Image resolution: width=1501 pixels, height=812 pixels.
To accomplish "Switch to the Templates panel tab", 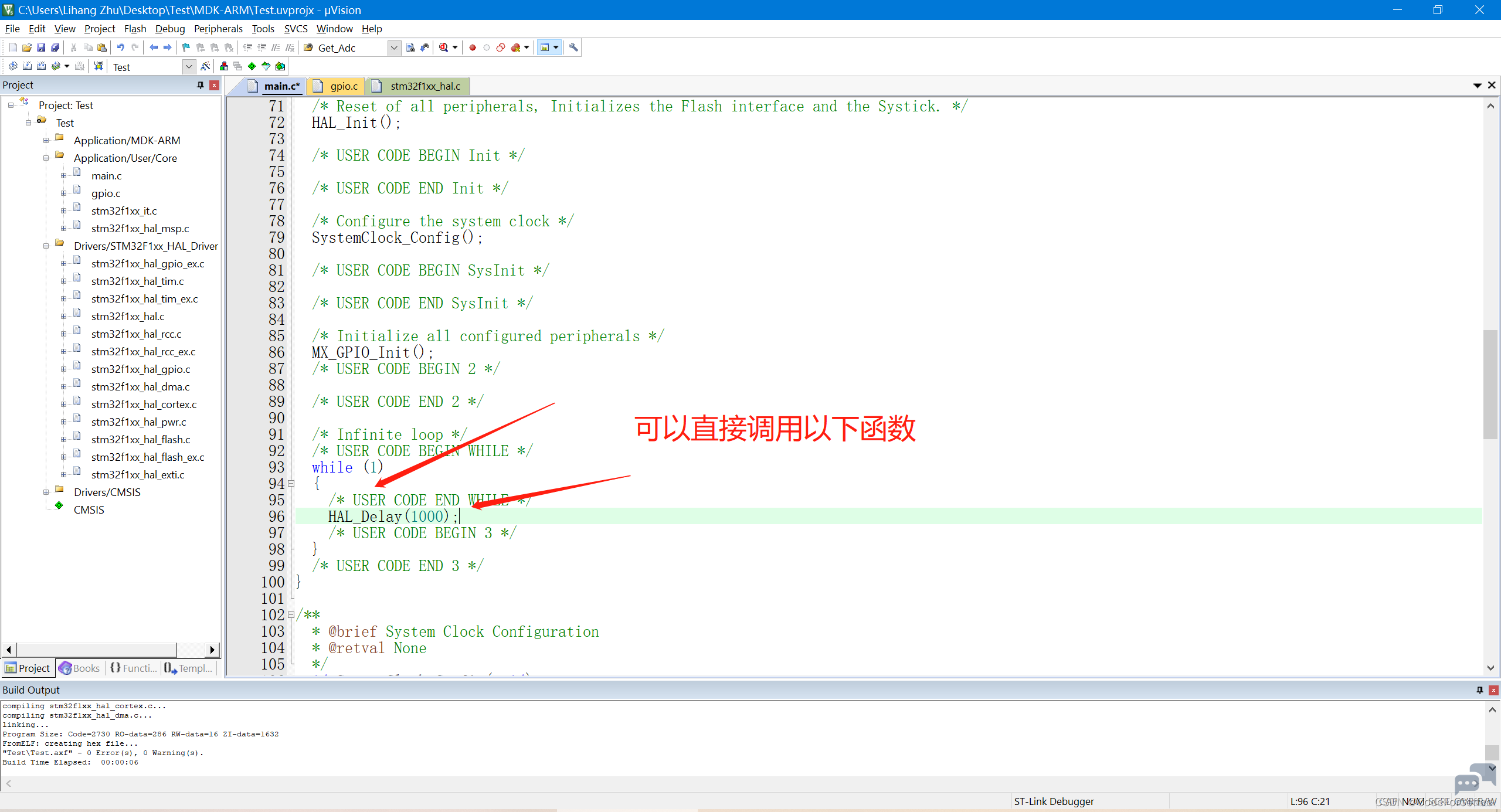I will (188, 668).
